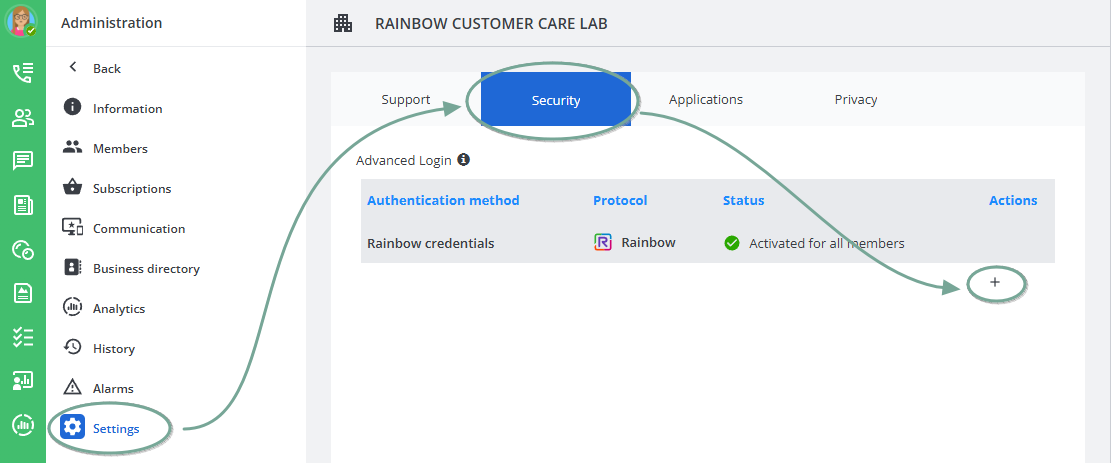Click the green Activated status checkmark
Viewport: 1111px width, 463px height.
(x=732, y=243)
